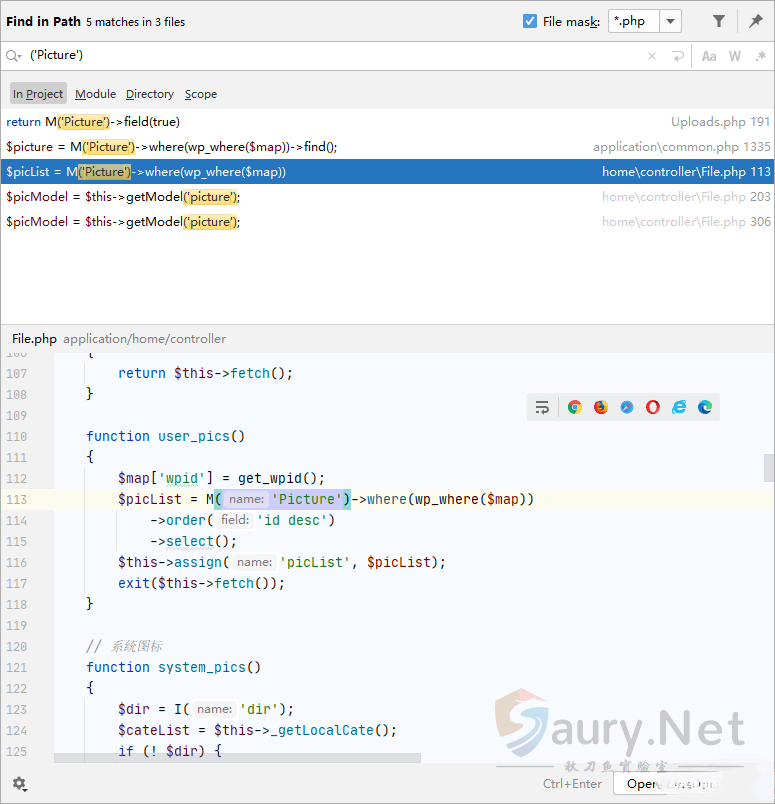Open preview in Chrome browser

coord(575,407)
